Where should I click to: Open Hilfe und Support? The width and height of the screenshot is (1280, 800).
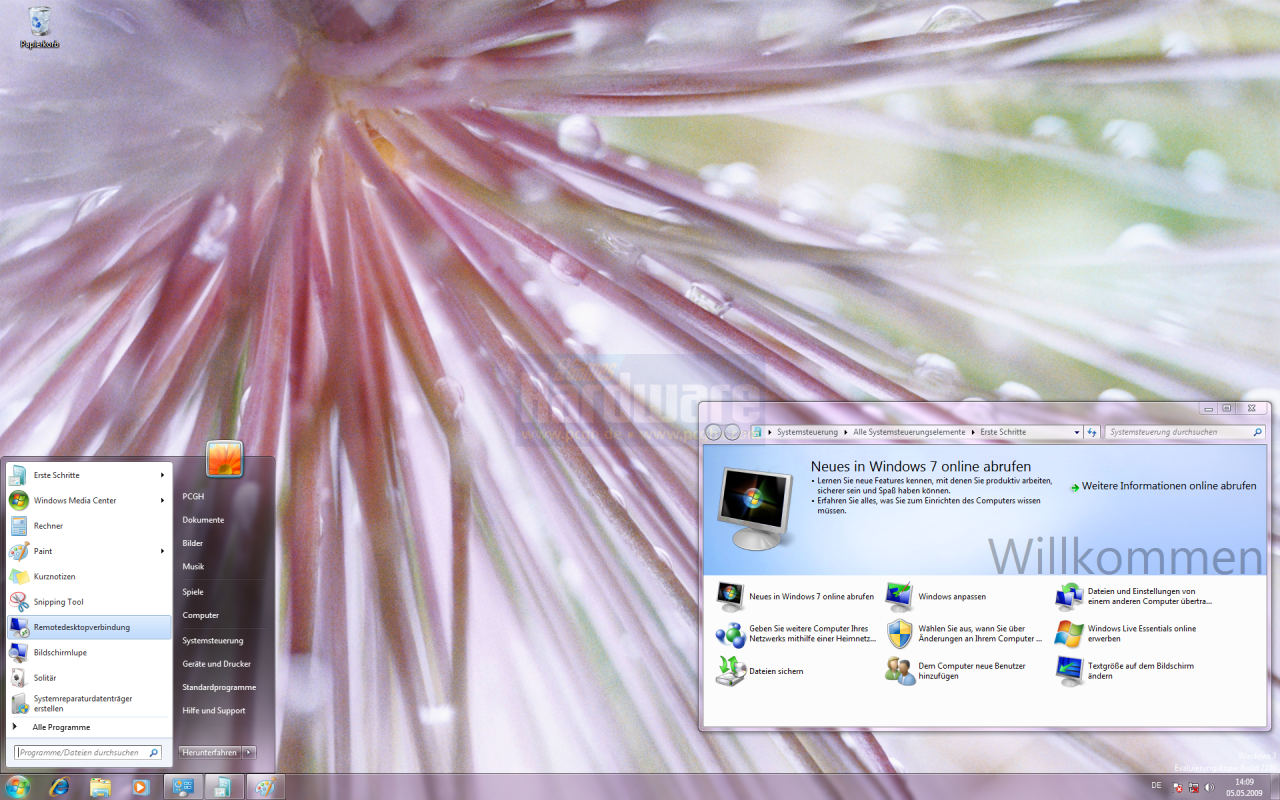pyautogui.click(x=214, y=710)
